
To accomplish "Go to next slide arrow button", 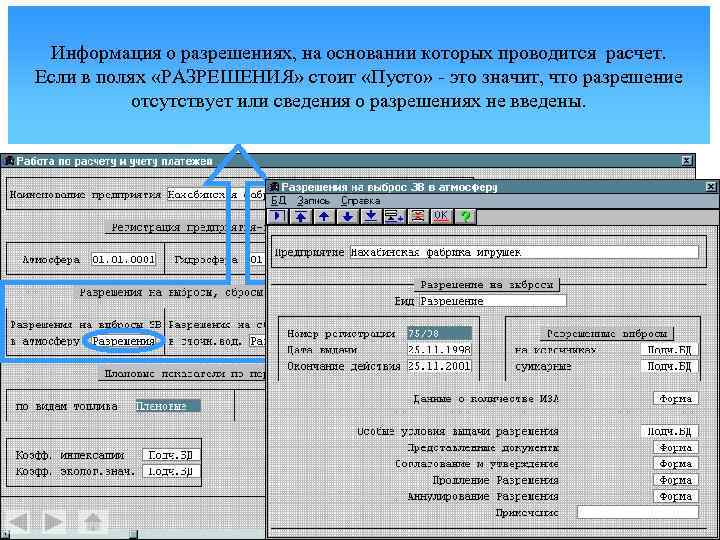I will point(53,522).
